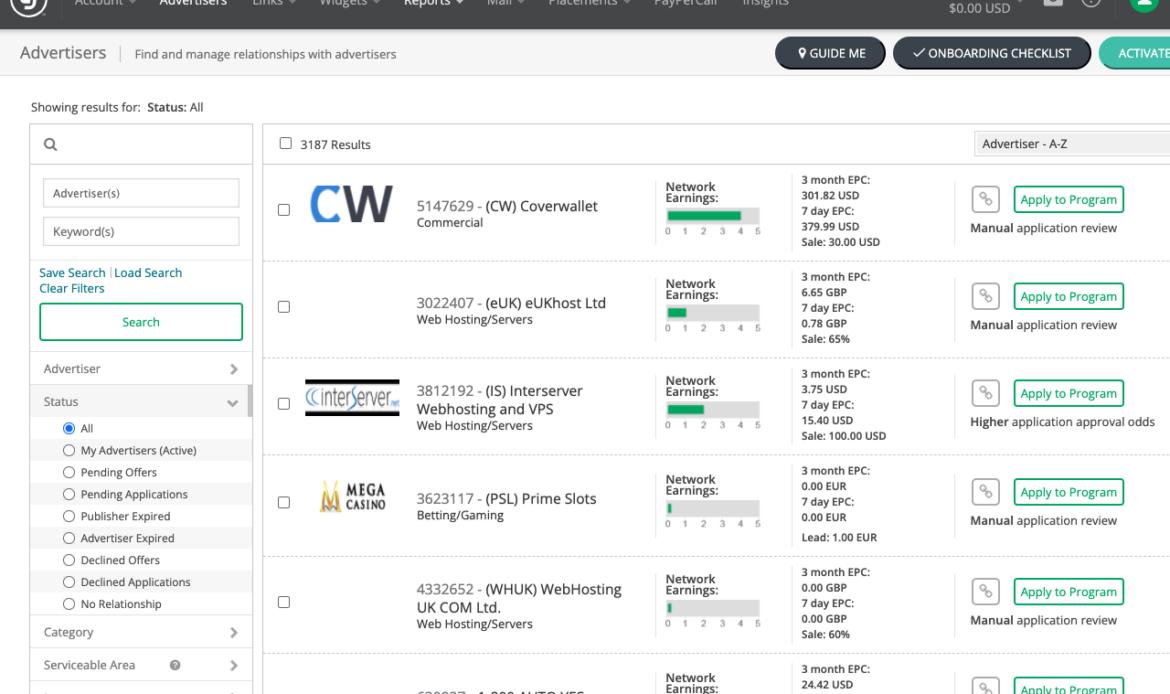Click the Interserver Network Earnings bar
1170x694 pixels.
tap(713, 410)
